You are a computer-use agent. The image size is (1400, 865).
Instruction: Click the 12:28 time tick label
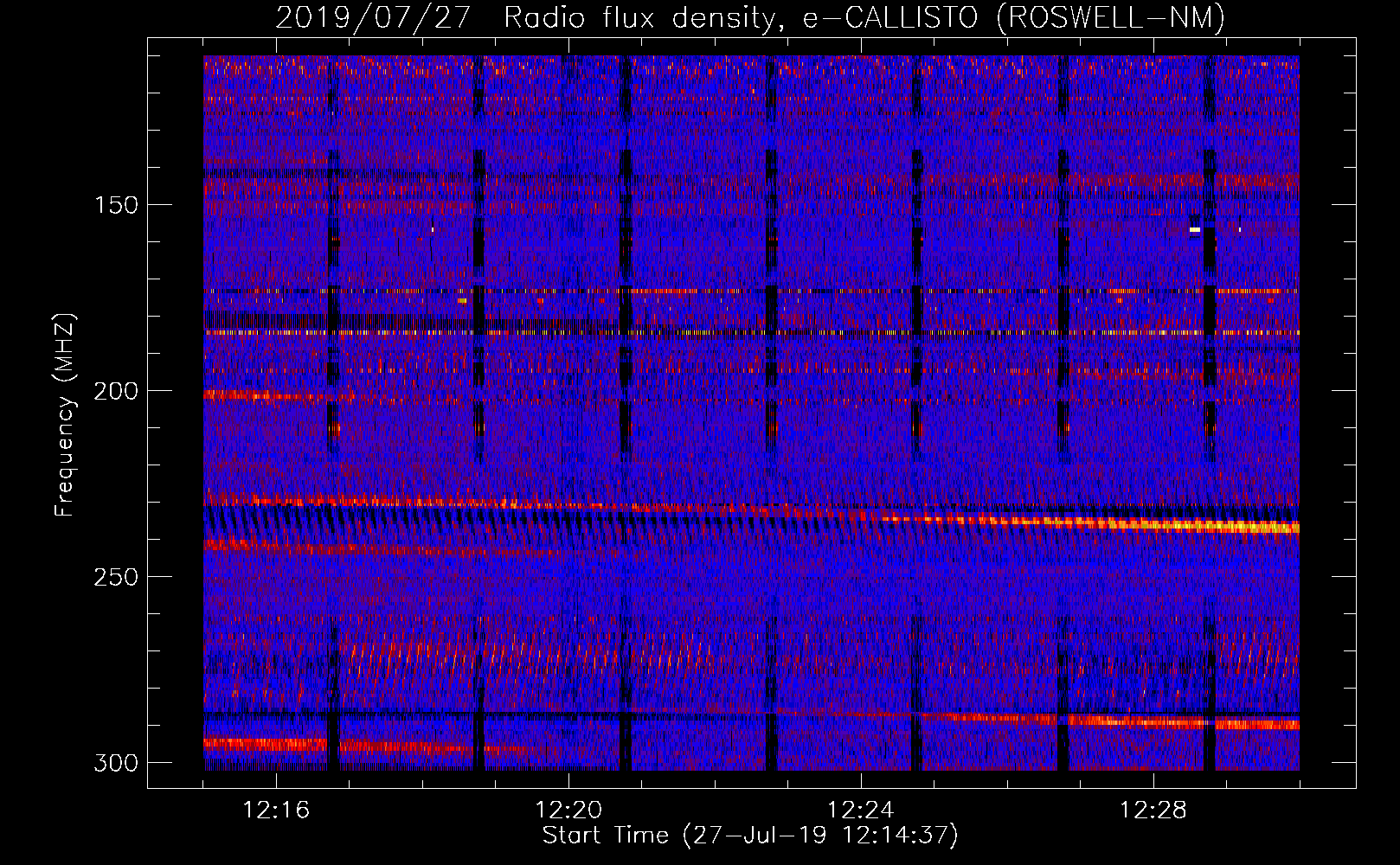point(1153,811)
